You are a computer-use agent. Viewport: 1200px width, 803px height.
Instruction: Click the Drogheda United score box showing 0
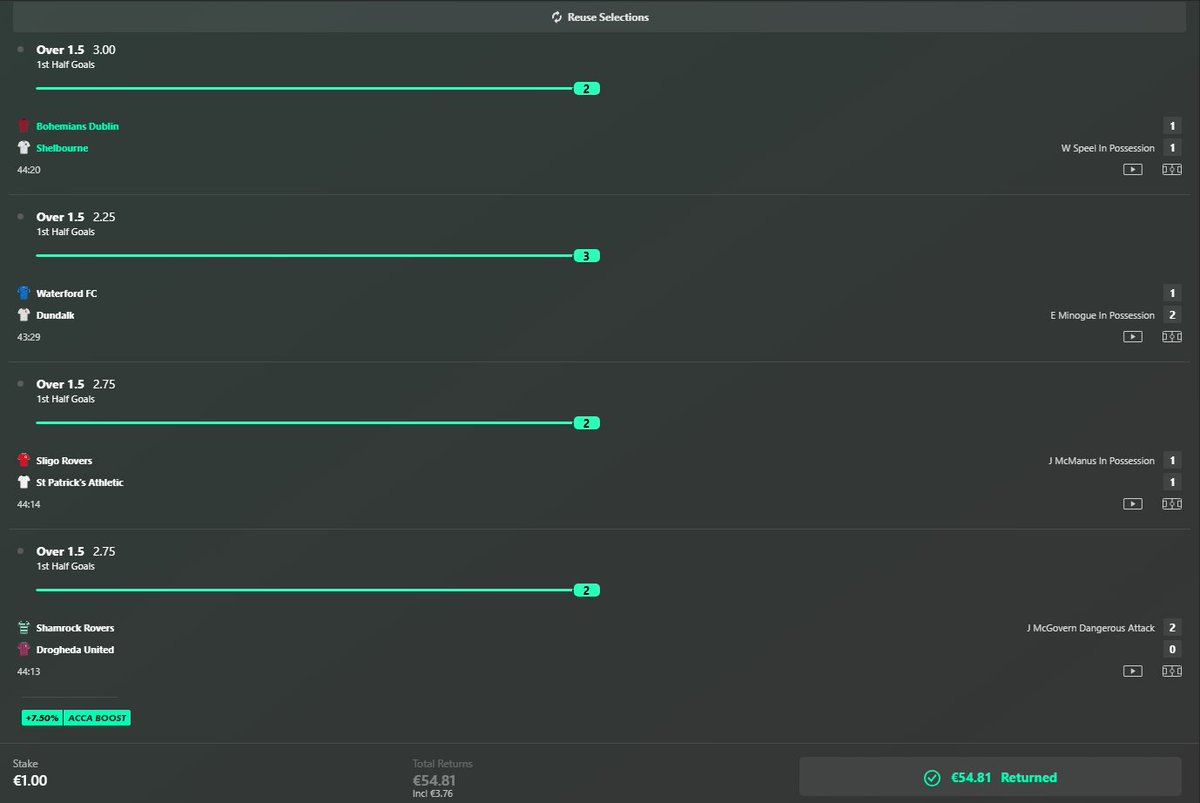1172,650
